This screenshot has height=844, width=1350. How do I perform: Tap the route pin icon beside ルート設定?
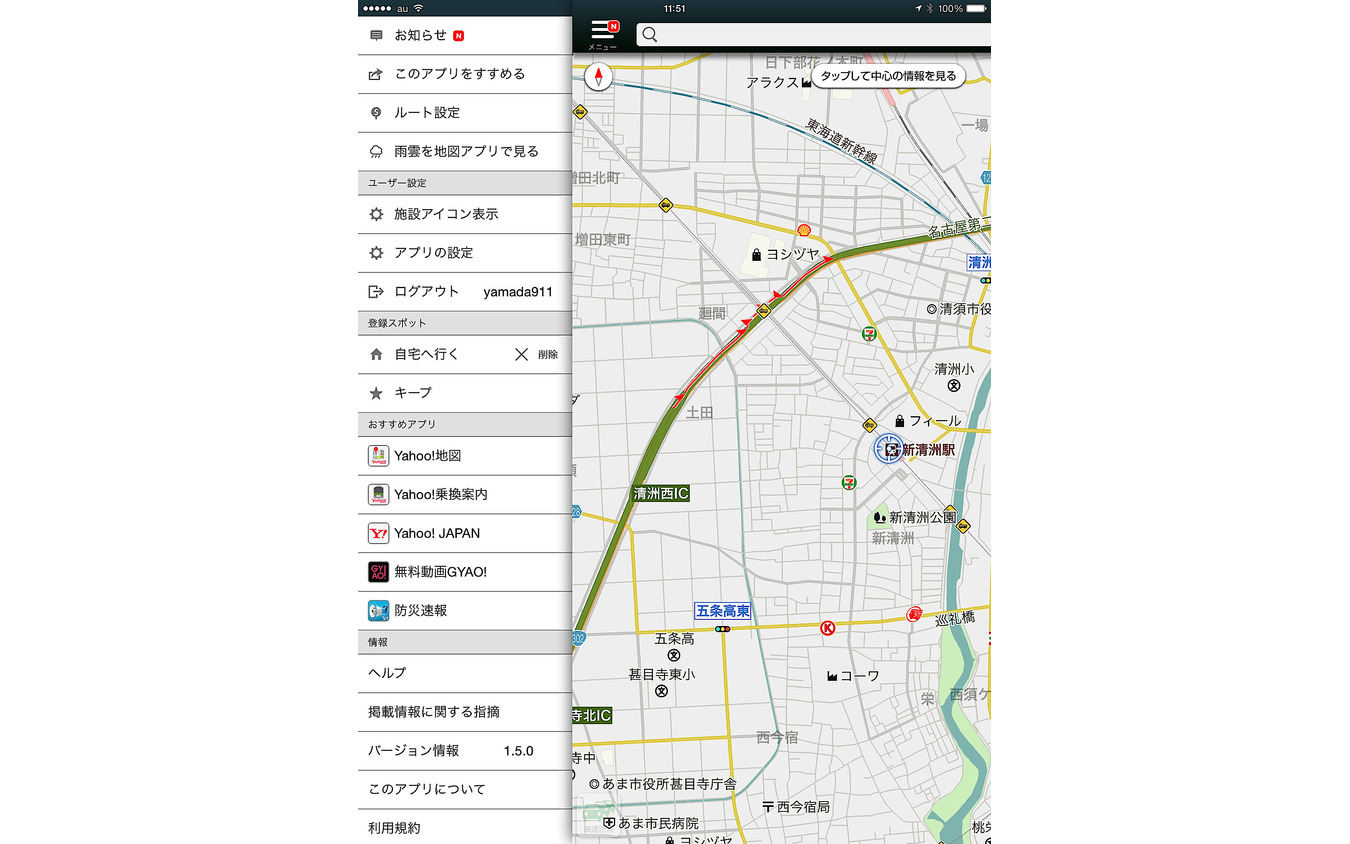(376, 114)
